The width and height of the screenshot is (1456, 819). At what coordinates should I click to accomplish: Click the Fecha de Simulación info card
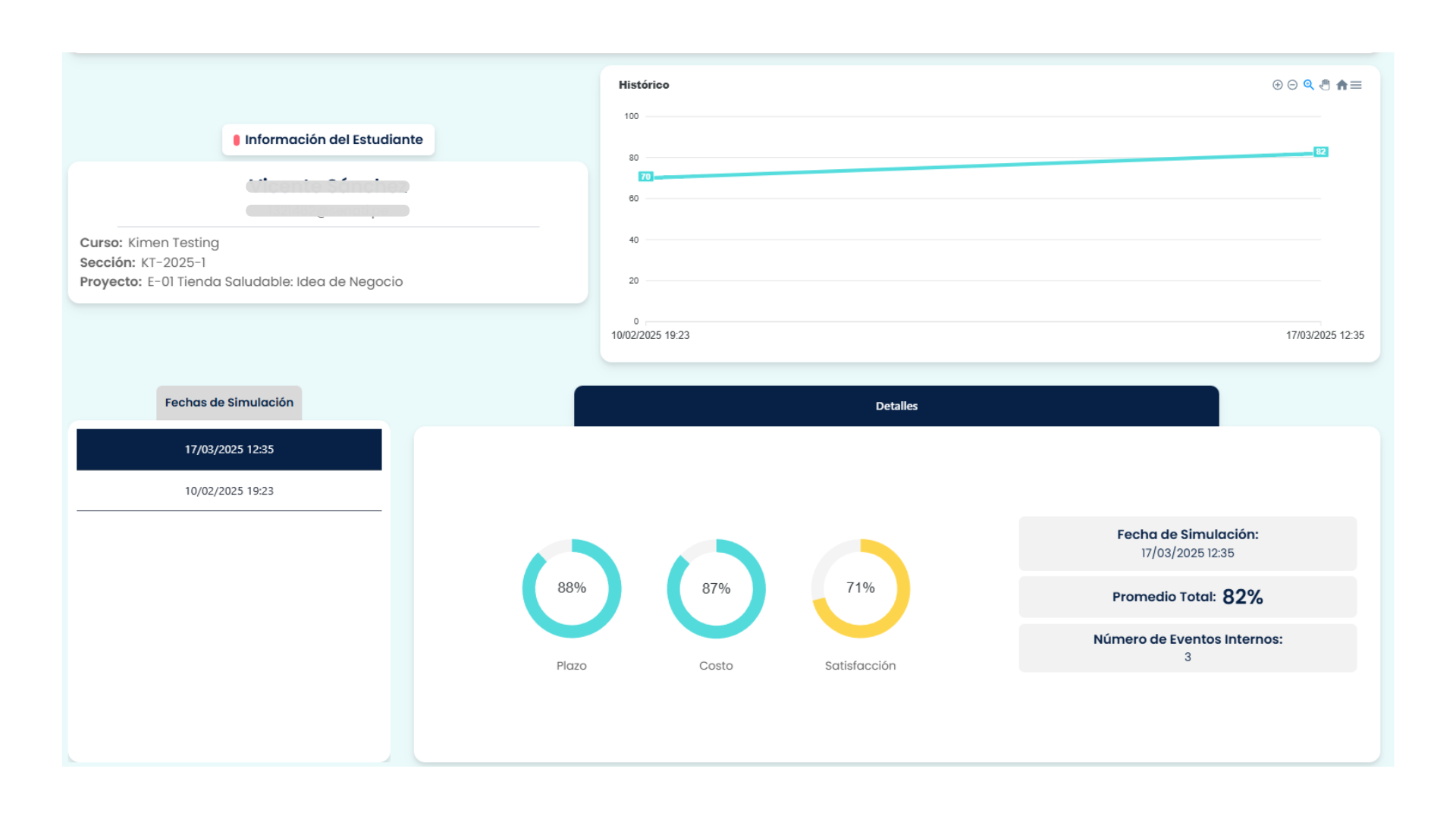(1188, 544)
